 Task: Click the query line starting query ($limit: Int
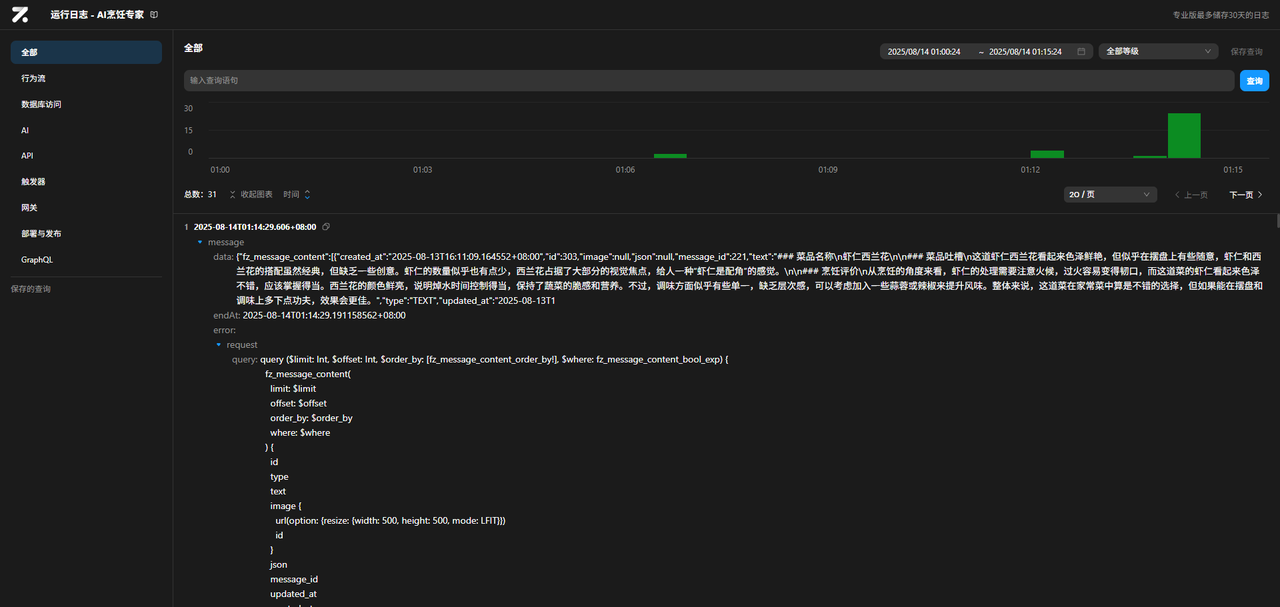coord(480,359)
